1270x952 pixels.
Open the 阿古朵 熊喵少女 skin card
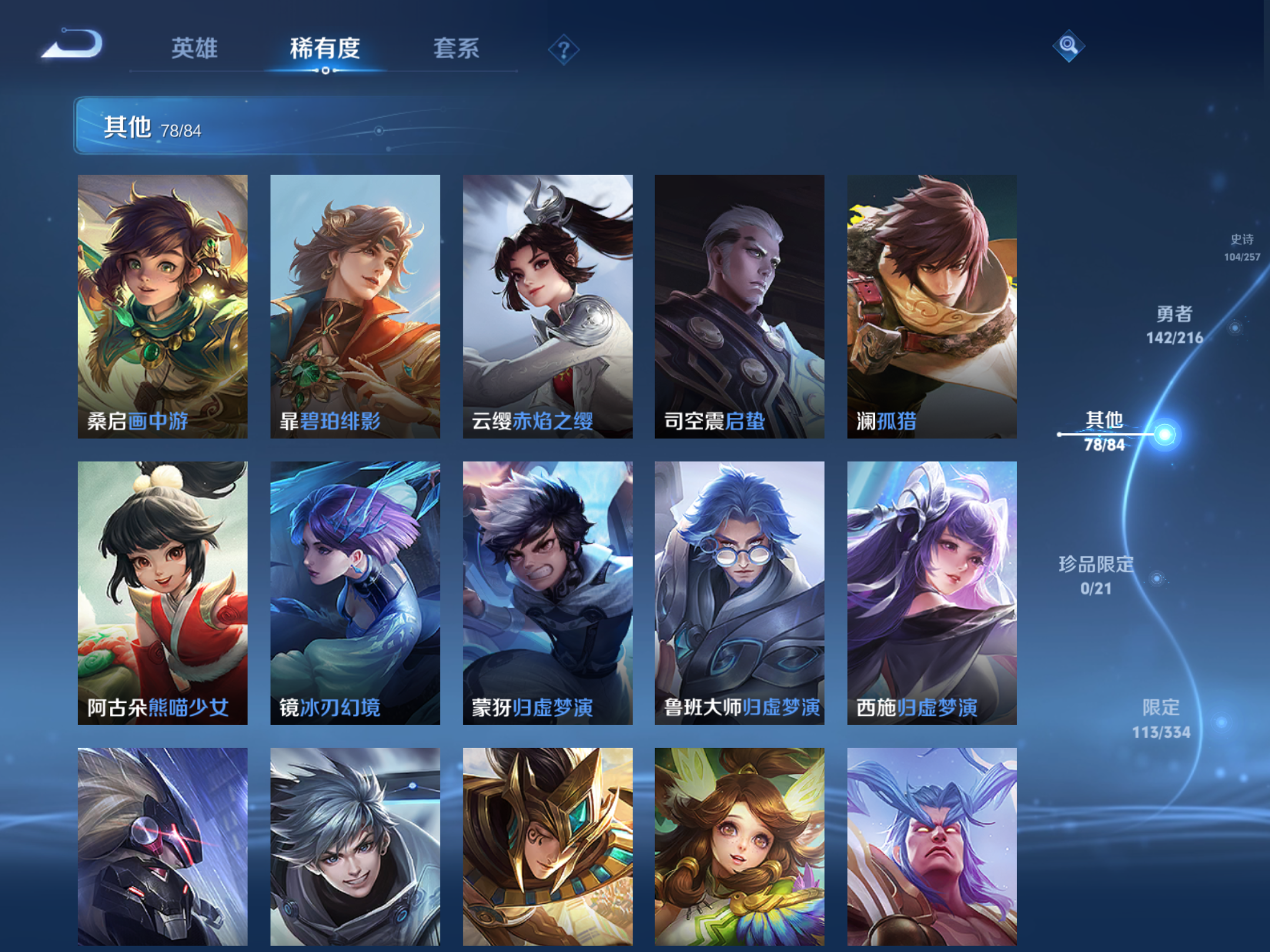point(163,593)
